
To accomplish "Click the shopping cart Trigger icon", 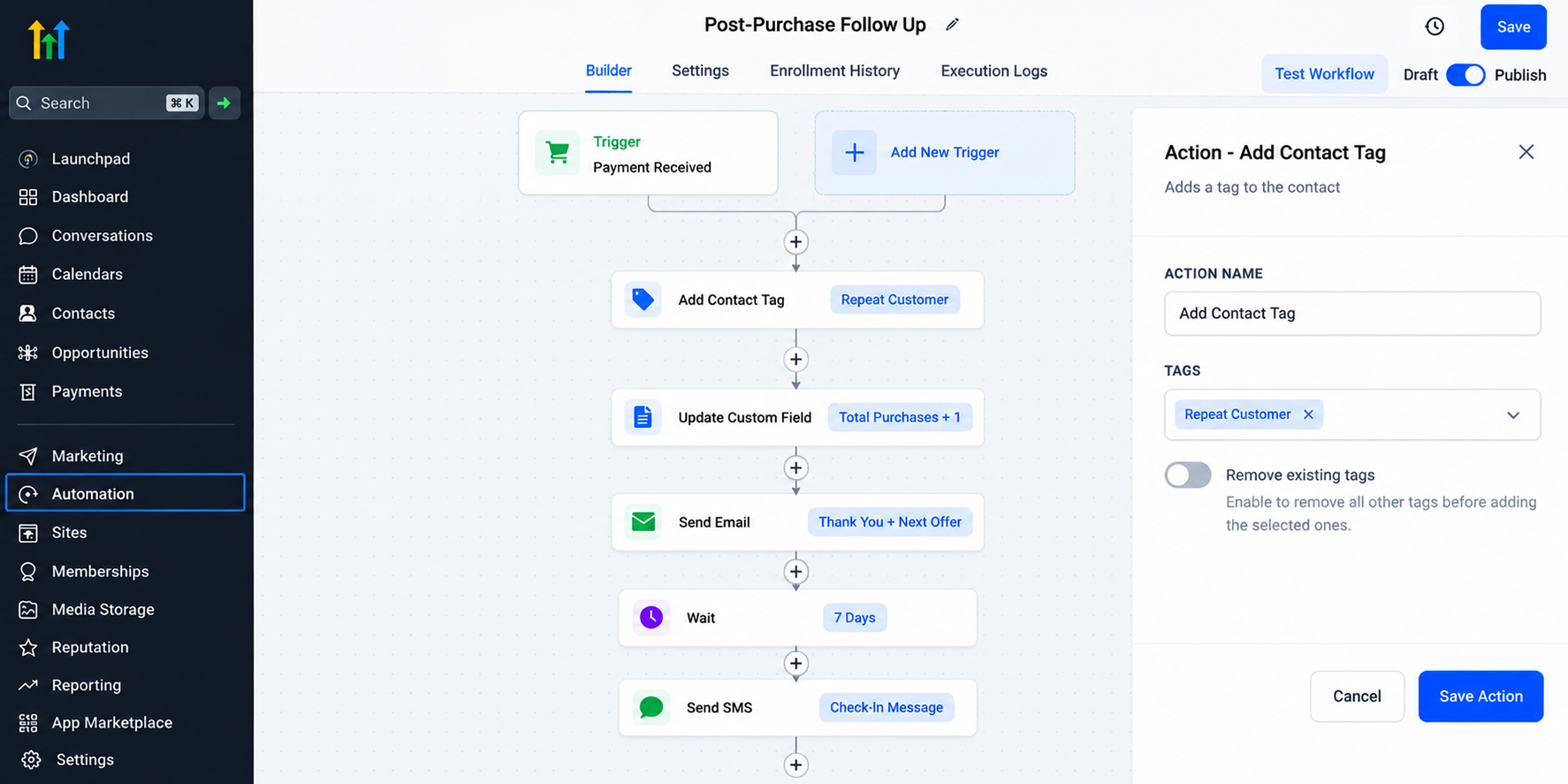I will tap(558, 153).
